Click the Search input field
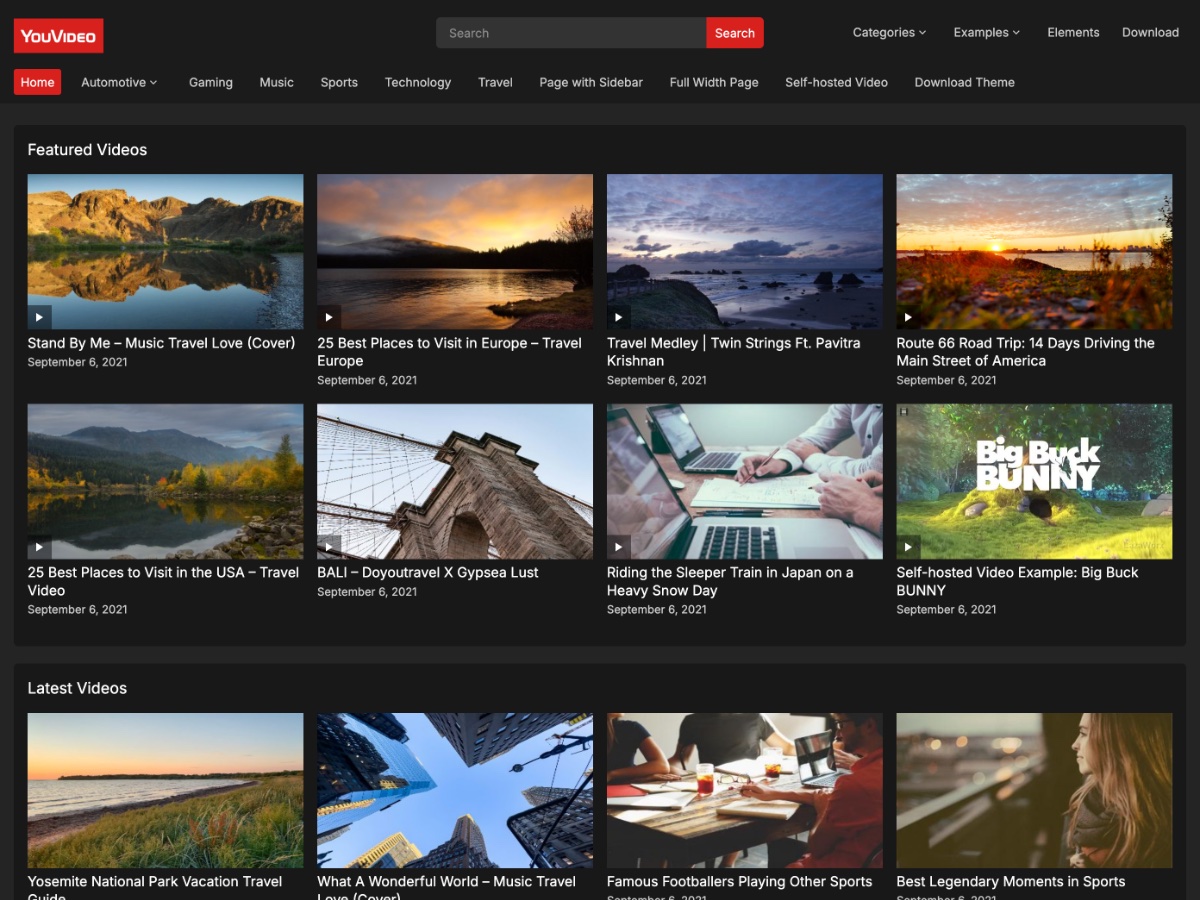This screenshot has width=1200, height=900. (x=570, y=32)
